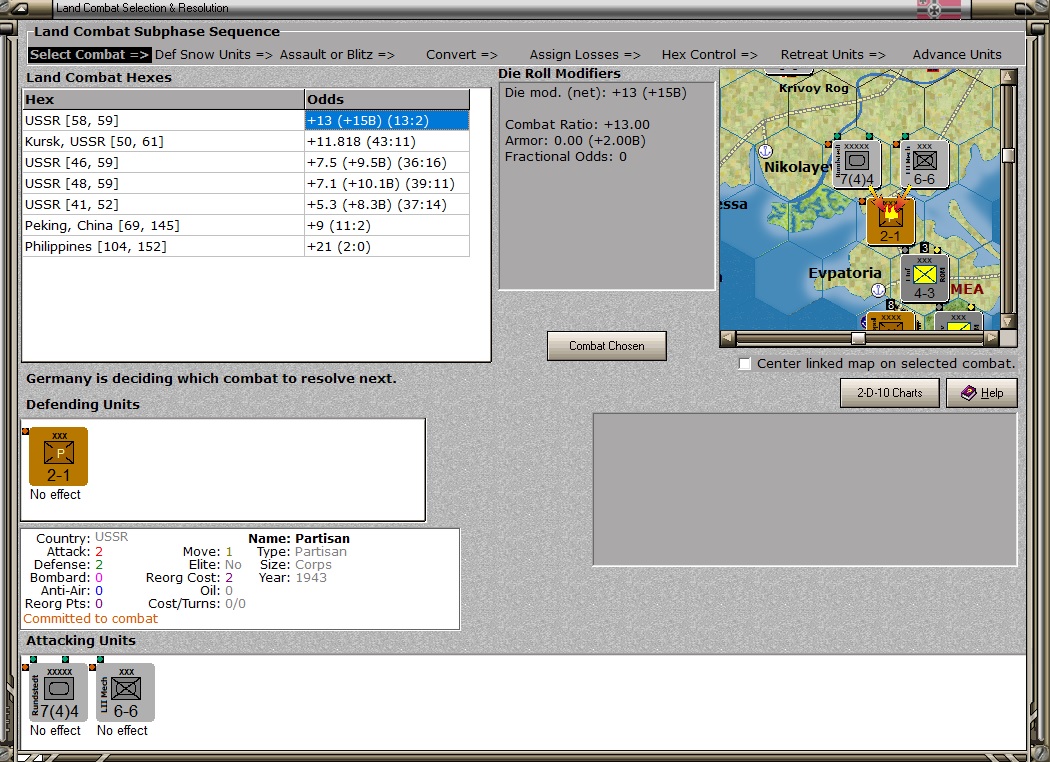Image resolution: width=1050 pixels, height=762 pixels.
Task: Select the Def Snow Units subphase
Action: click(214, 55)
